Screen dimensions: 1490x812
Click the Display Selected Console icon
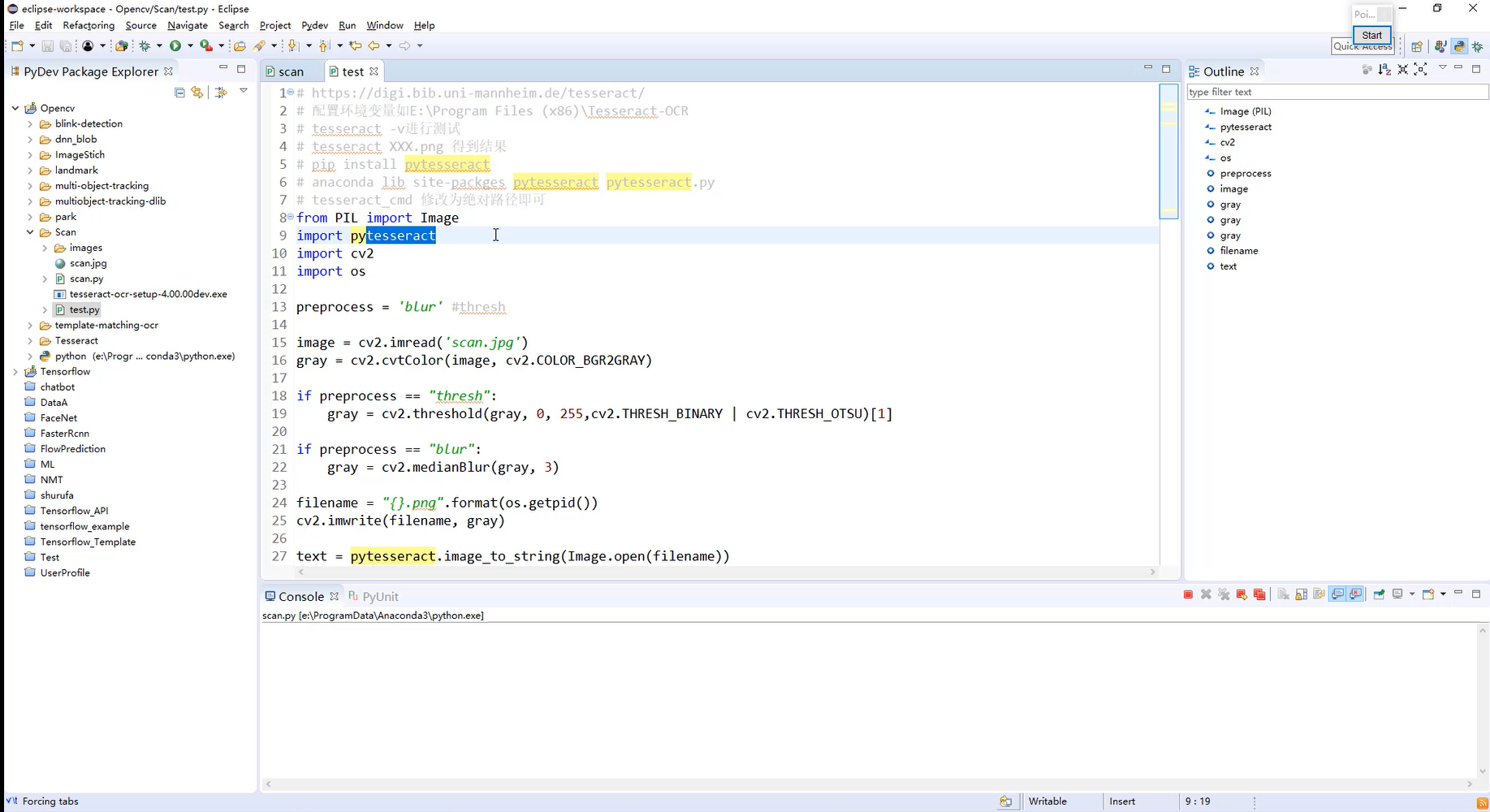[1398, 594]
